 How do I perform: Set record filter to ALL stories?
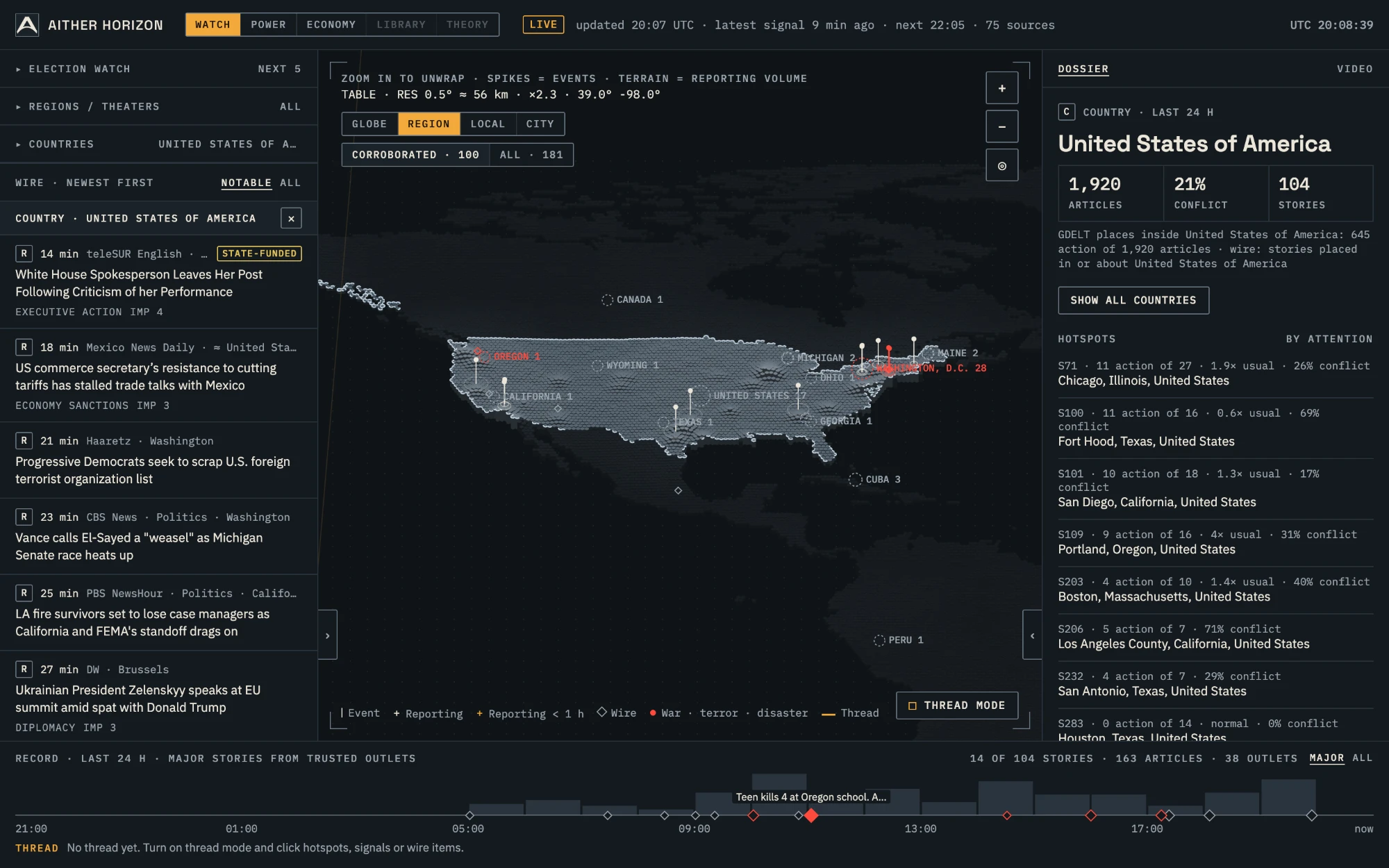click(1363, 758)
